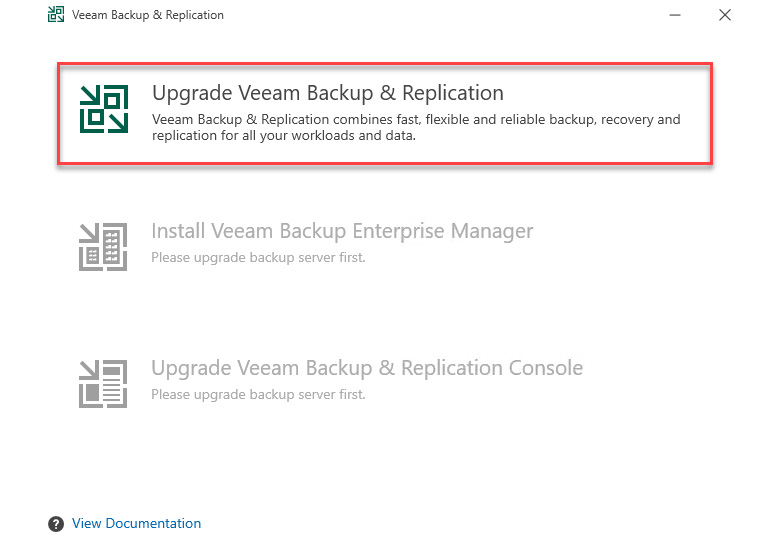Minimize the Veeam setup window
The width and height of the screenshot is (774, 550).
pos(675,15)
